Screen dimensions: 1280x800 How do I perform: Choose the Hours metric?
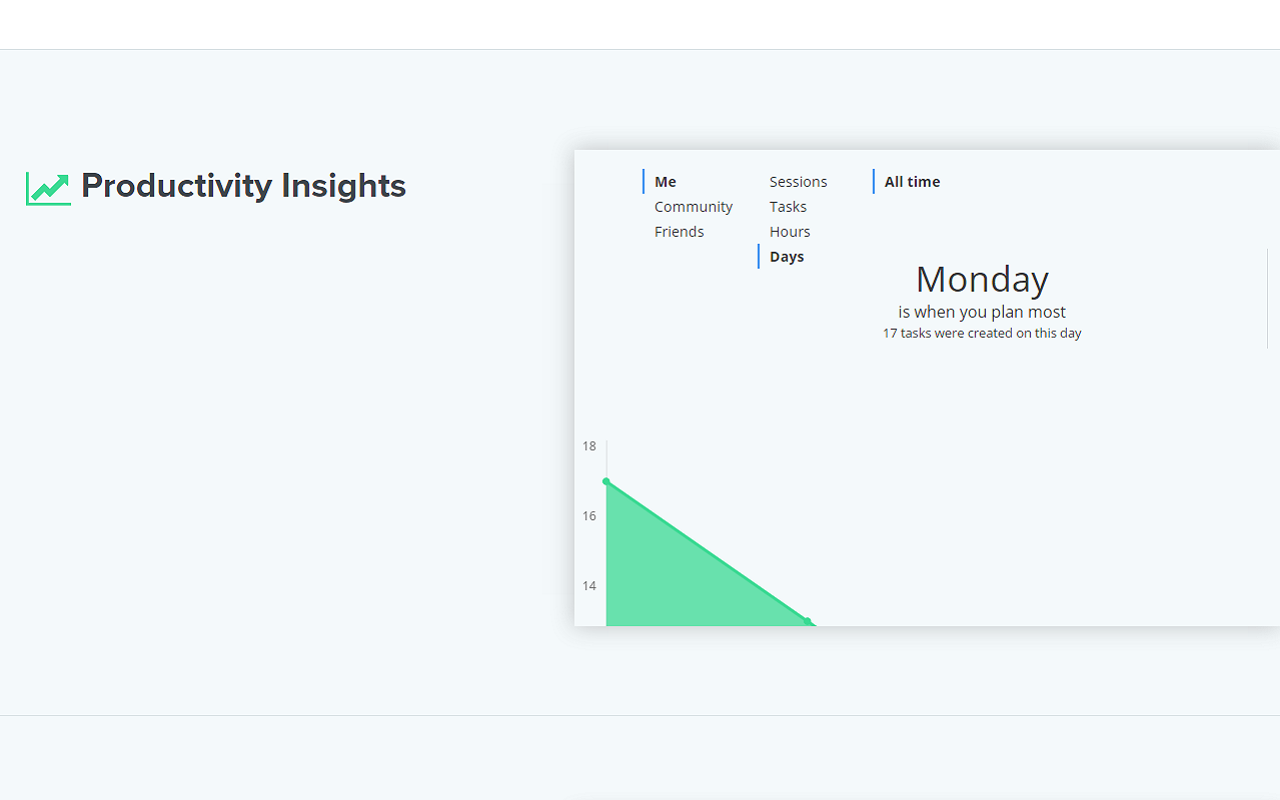coord(790,232)
